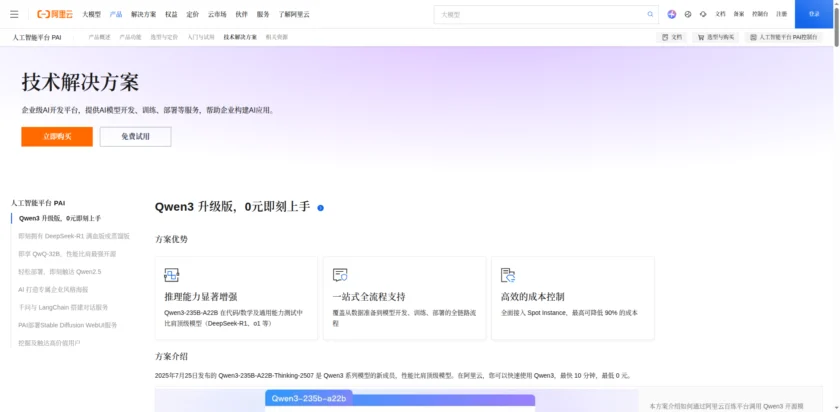Image resolution: width=840 pixels, height=412 pixels.
Task: Click the 高效的成本控制 card icon
Action: pyautogui.click(x=508, y=275)
